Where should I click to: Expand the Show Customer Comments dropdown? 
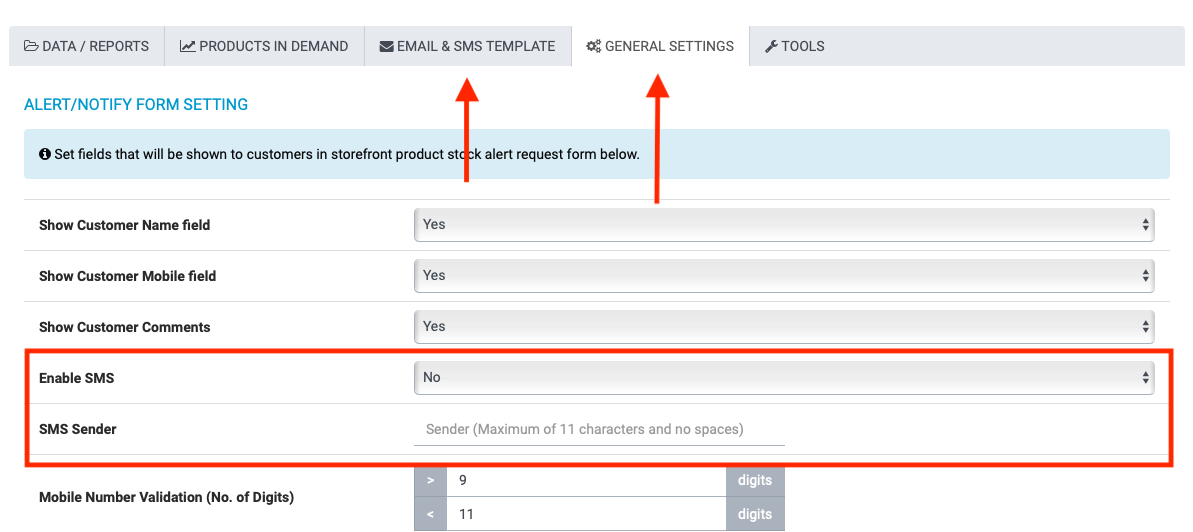pyautogui.click(x=784, y=327)
